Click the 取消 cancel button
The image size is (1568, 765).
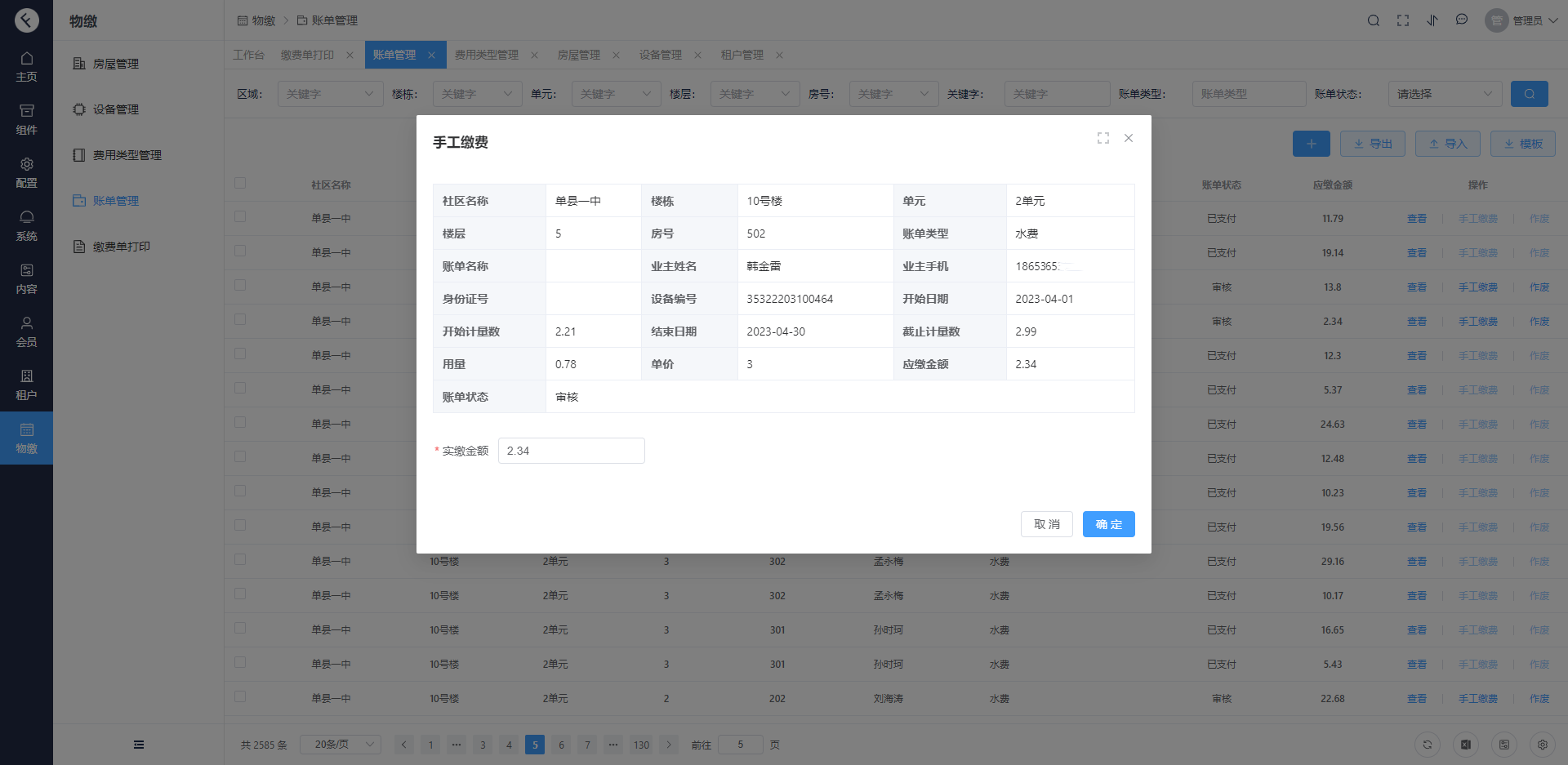coord(1047,524)
